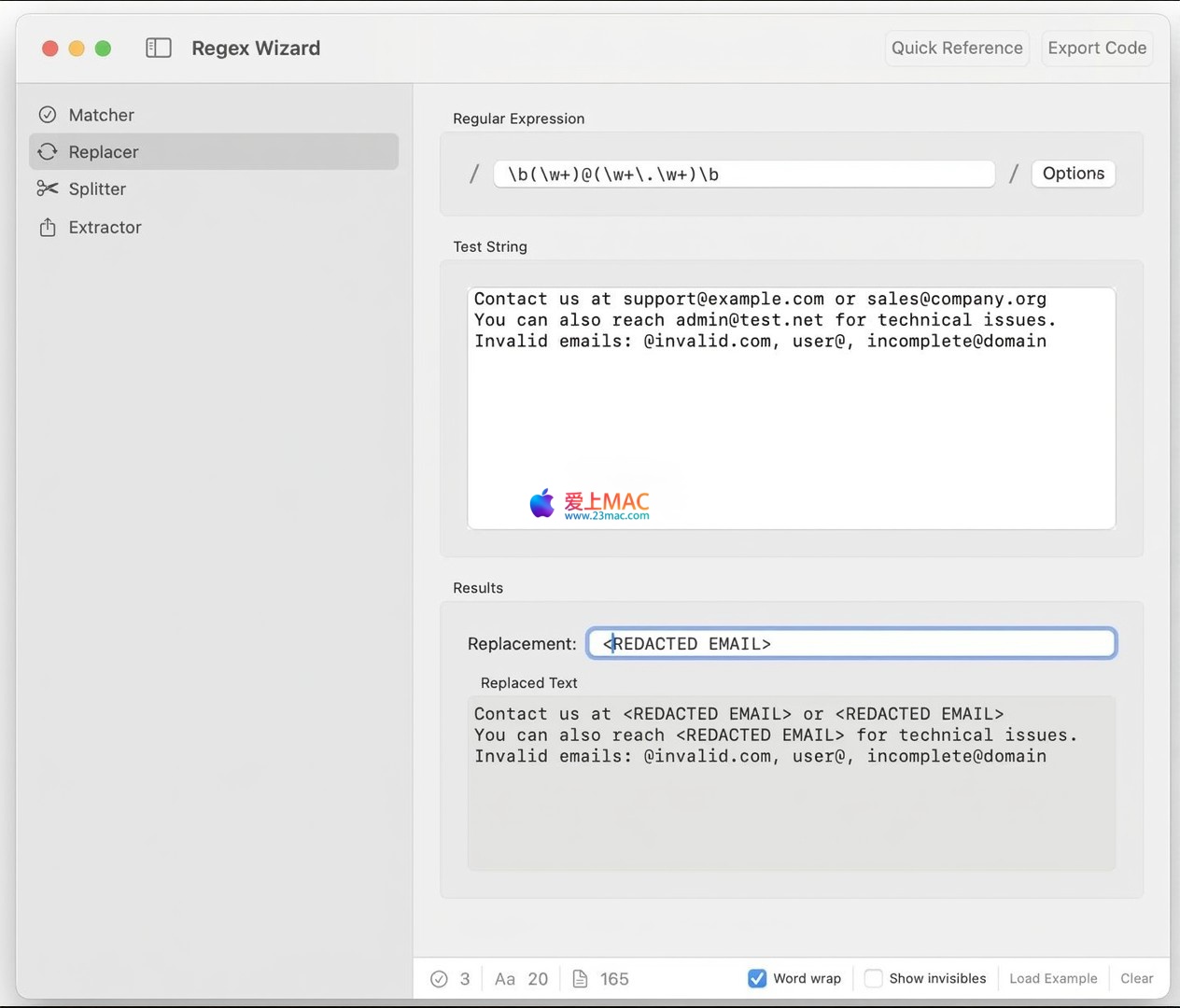Focus the Replacement text field
Viewport: 1180px width, 1008px height.
click(x=851, y=643)
